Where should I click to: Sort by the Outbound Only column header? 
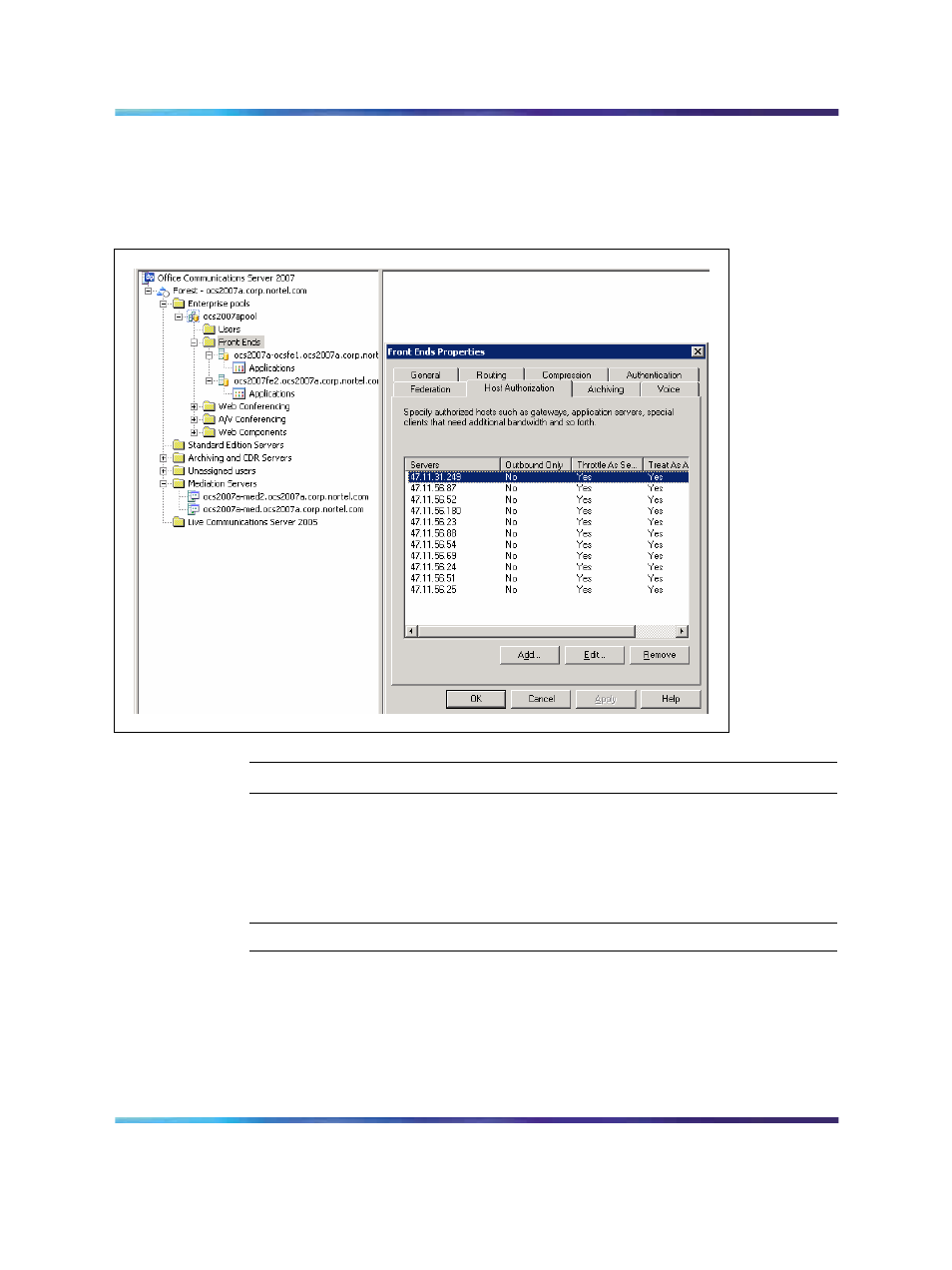pos(536,464)
